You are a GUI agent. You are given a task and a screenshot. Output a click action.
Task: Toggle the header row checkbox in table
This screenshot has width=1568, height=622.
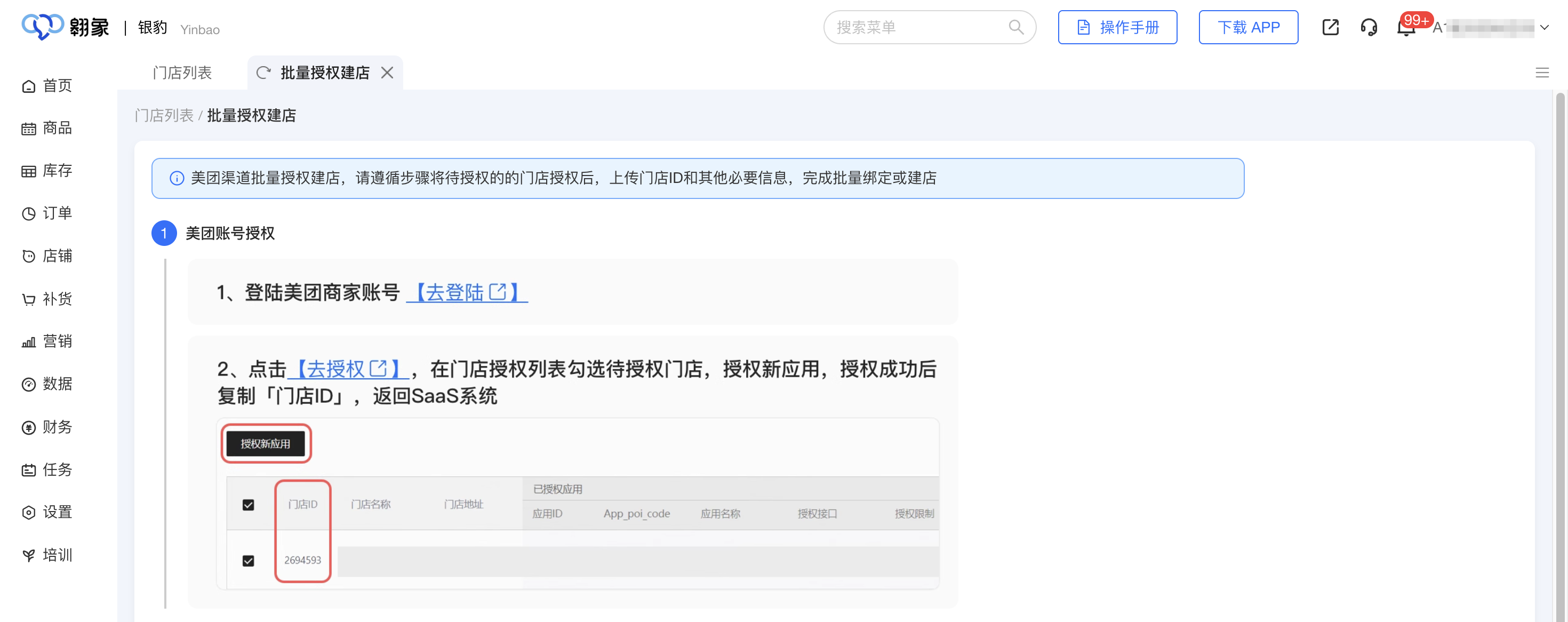point(249,505)
